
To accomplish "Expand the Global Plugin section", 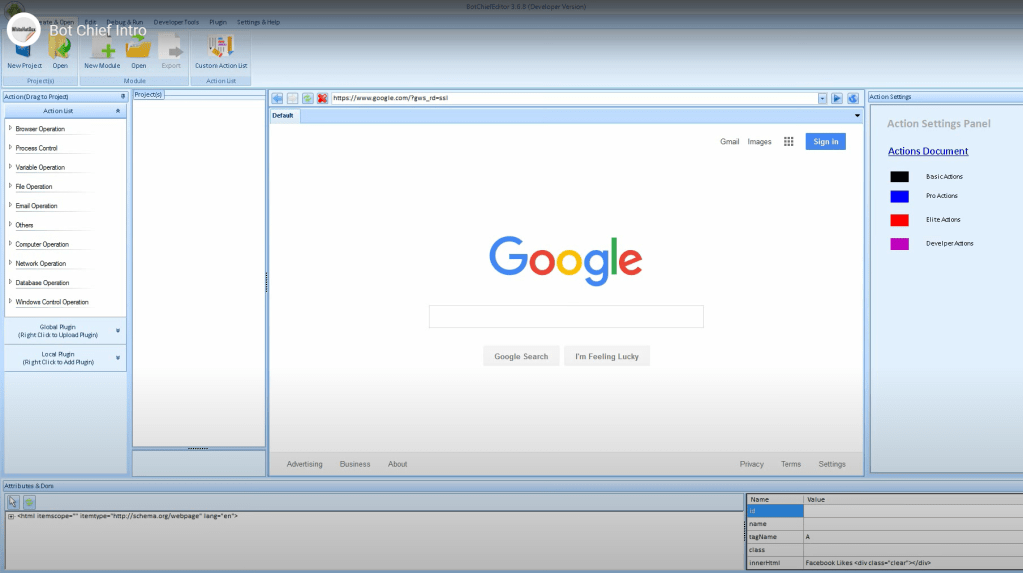I will (117, 330).
